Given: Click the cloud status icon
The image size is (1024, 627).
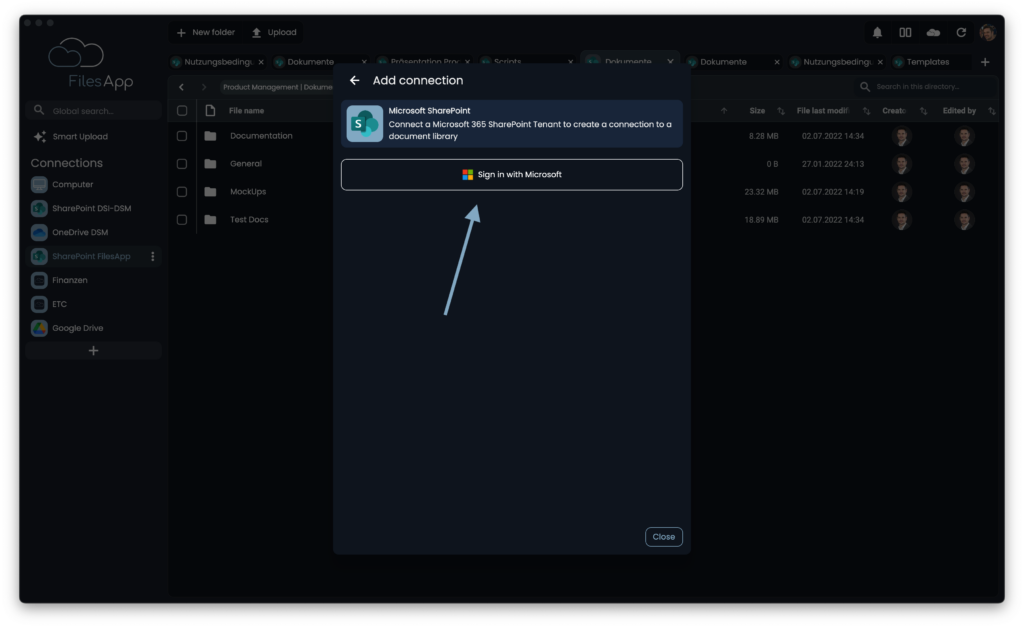Looking at the screenshot, I should coord(933,32).
